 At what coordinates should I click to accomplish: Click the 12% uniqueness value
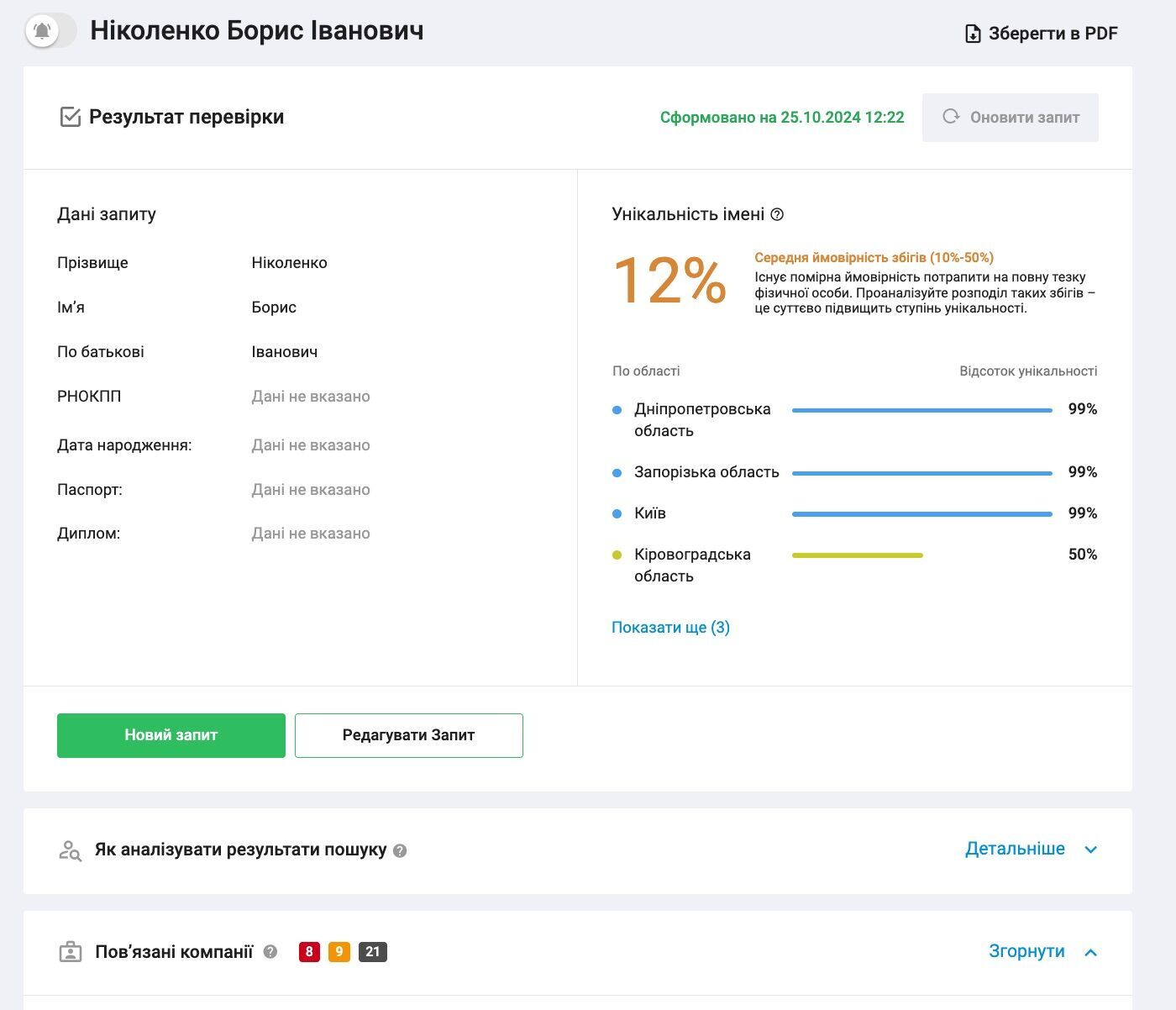coord(669,281)
